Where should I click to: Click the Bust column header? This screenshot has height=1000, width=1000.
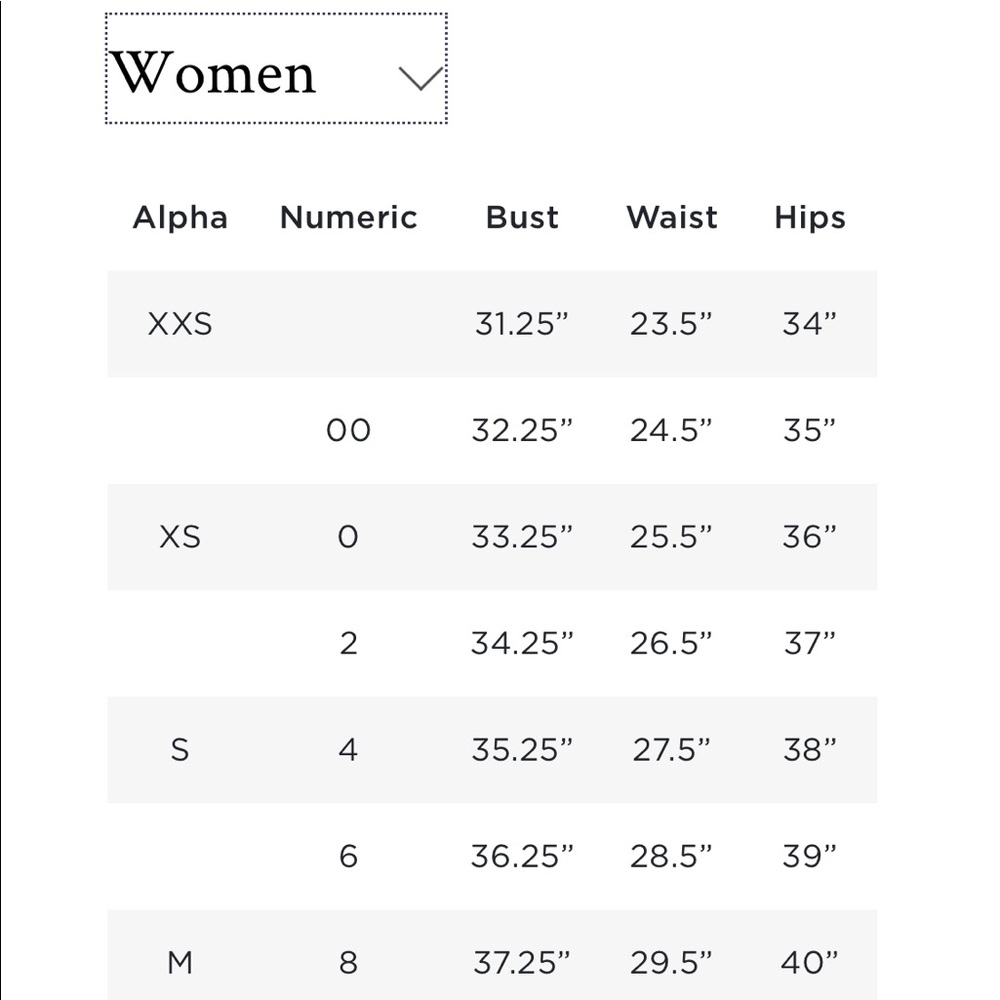522,217
